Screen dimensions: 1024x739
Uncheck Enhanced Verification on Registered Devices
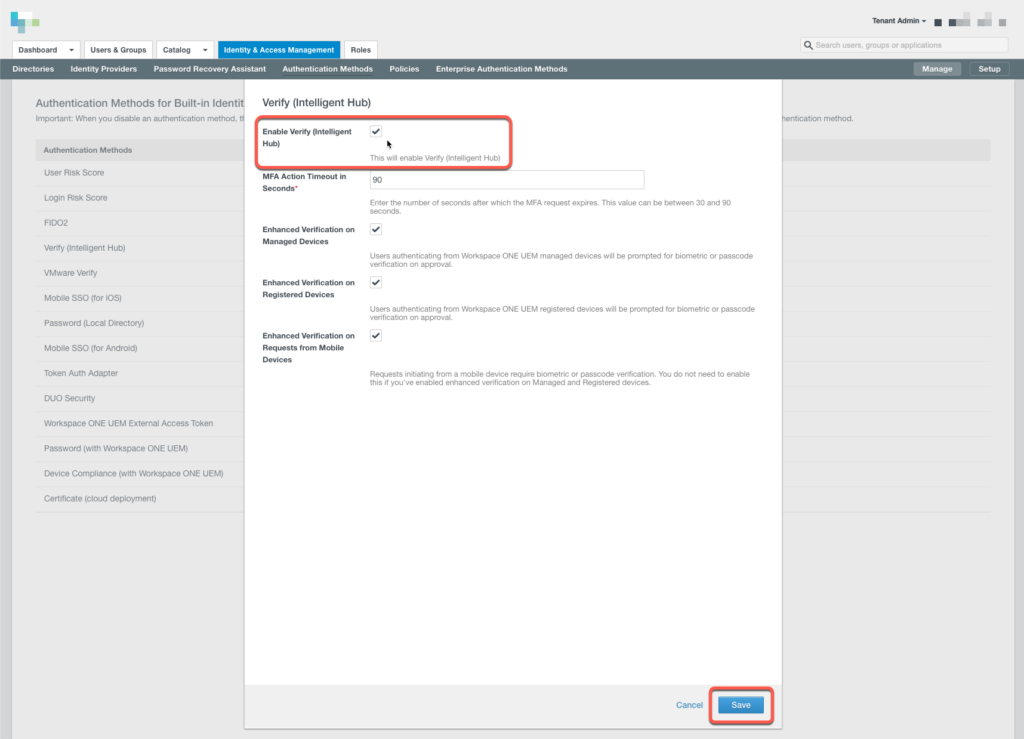[375, 282]
